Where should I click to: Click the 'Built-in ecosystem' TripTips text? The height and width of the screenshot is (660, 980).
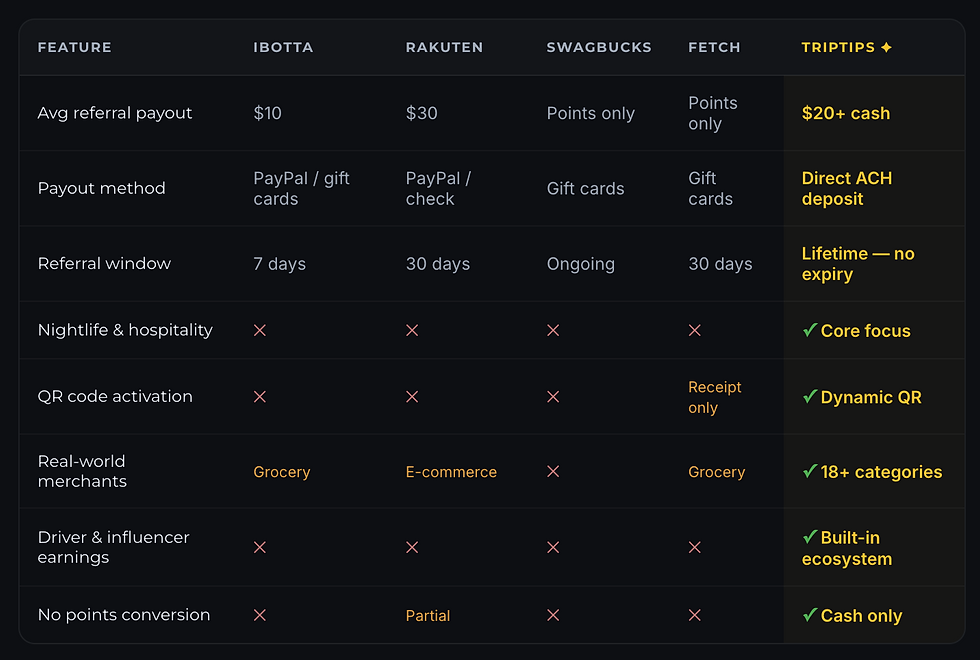point(847,548)
